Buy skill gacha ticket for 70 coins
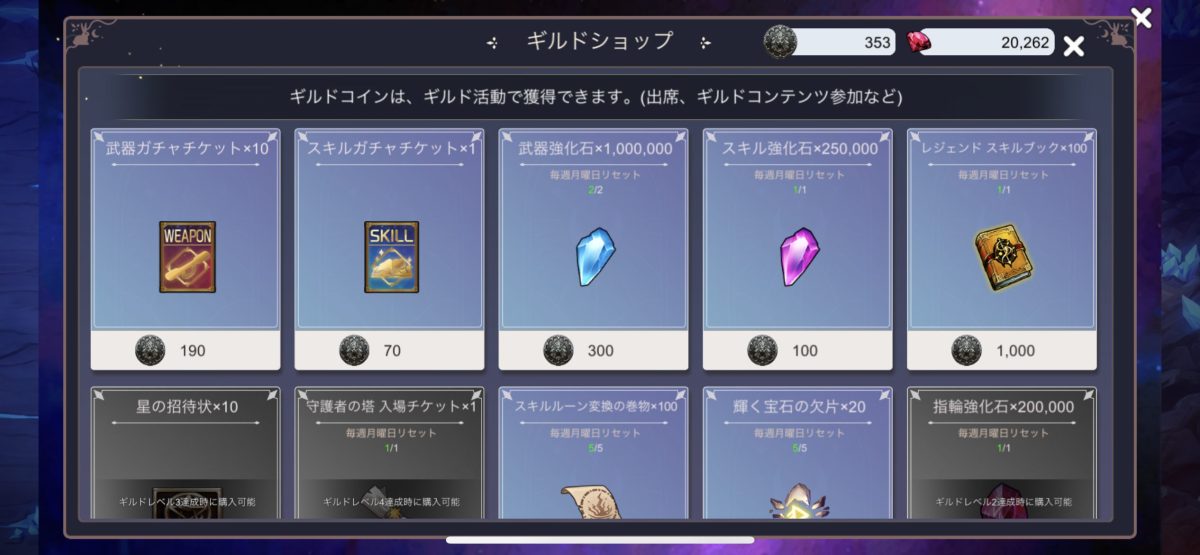Viewport: 1200px width, 555px height. pos(389,350)
